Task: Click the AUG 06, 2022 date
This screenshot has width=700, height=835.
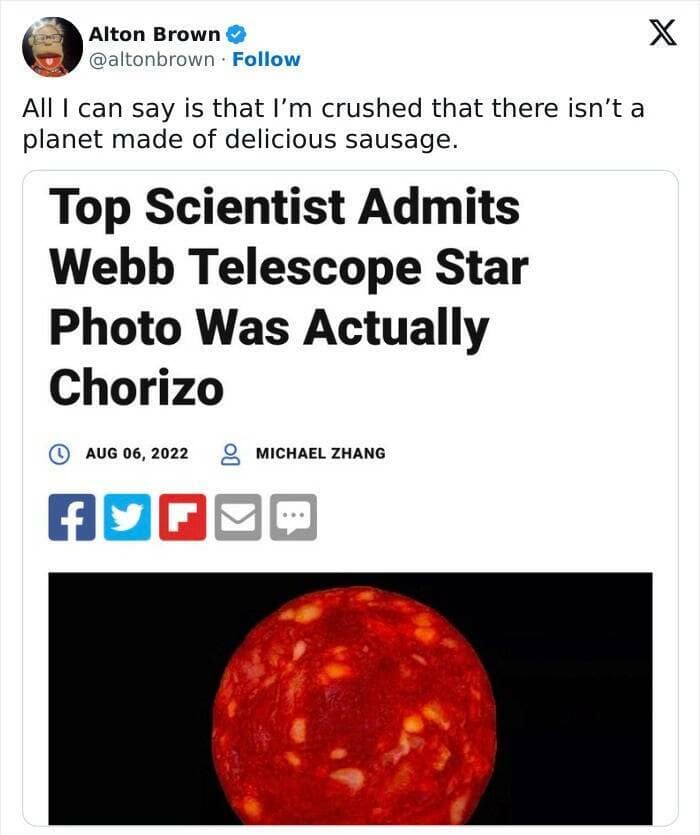Action: click(x=137, y=453)
